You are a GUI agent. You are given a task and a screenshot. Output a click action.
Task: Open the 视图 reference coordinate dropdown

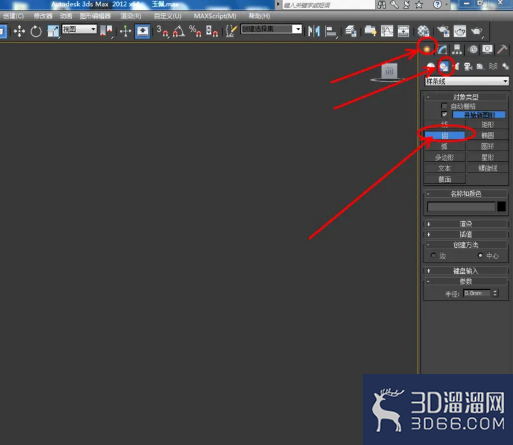tap(79, 29)
